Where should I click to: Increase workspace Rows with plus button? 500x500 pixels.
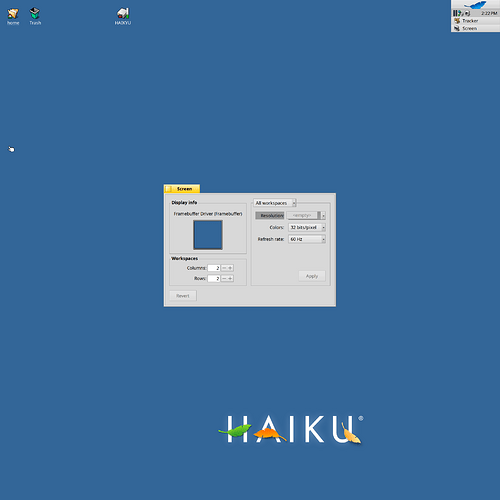click(230, 278)
